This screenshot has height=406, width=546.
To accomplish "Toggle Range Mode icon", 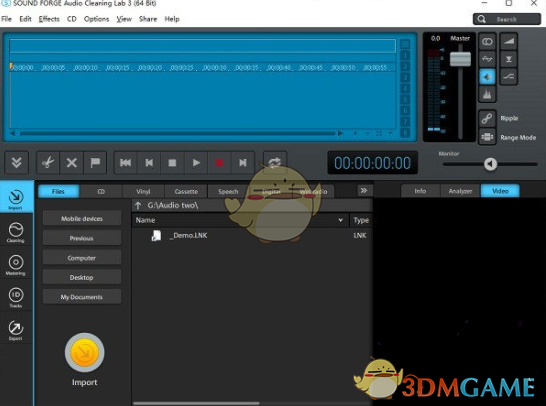I will 487,137.
